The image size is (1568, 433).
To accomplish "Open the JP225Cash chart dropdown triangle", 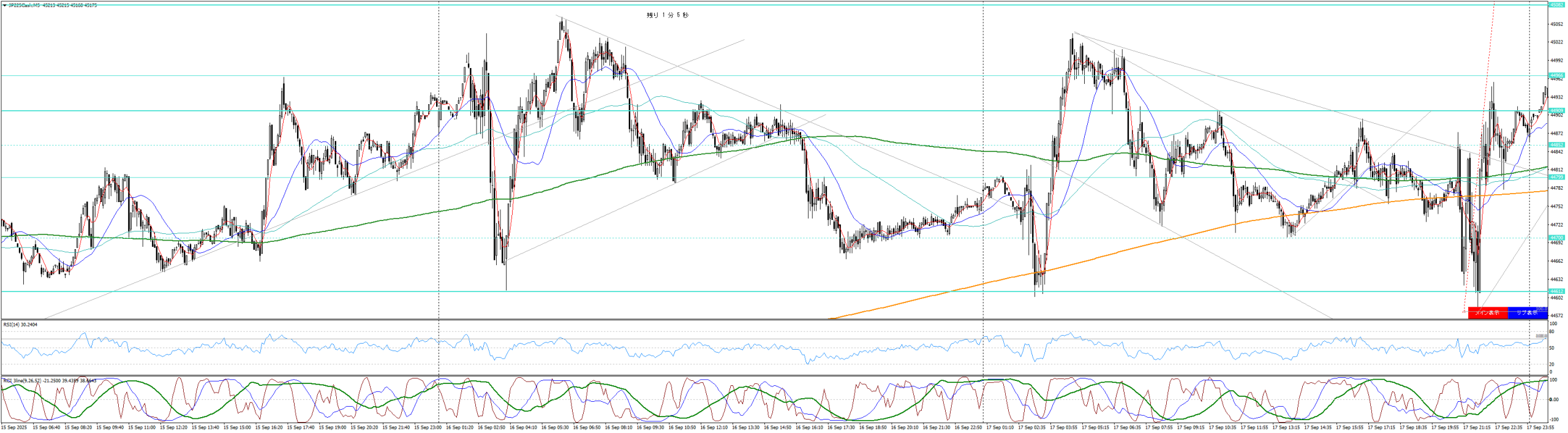I will point(5,5).
